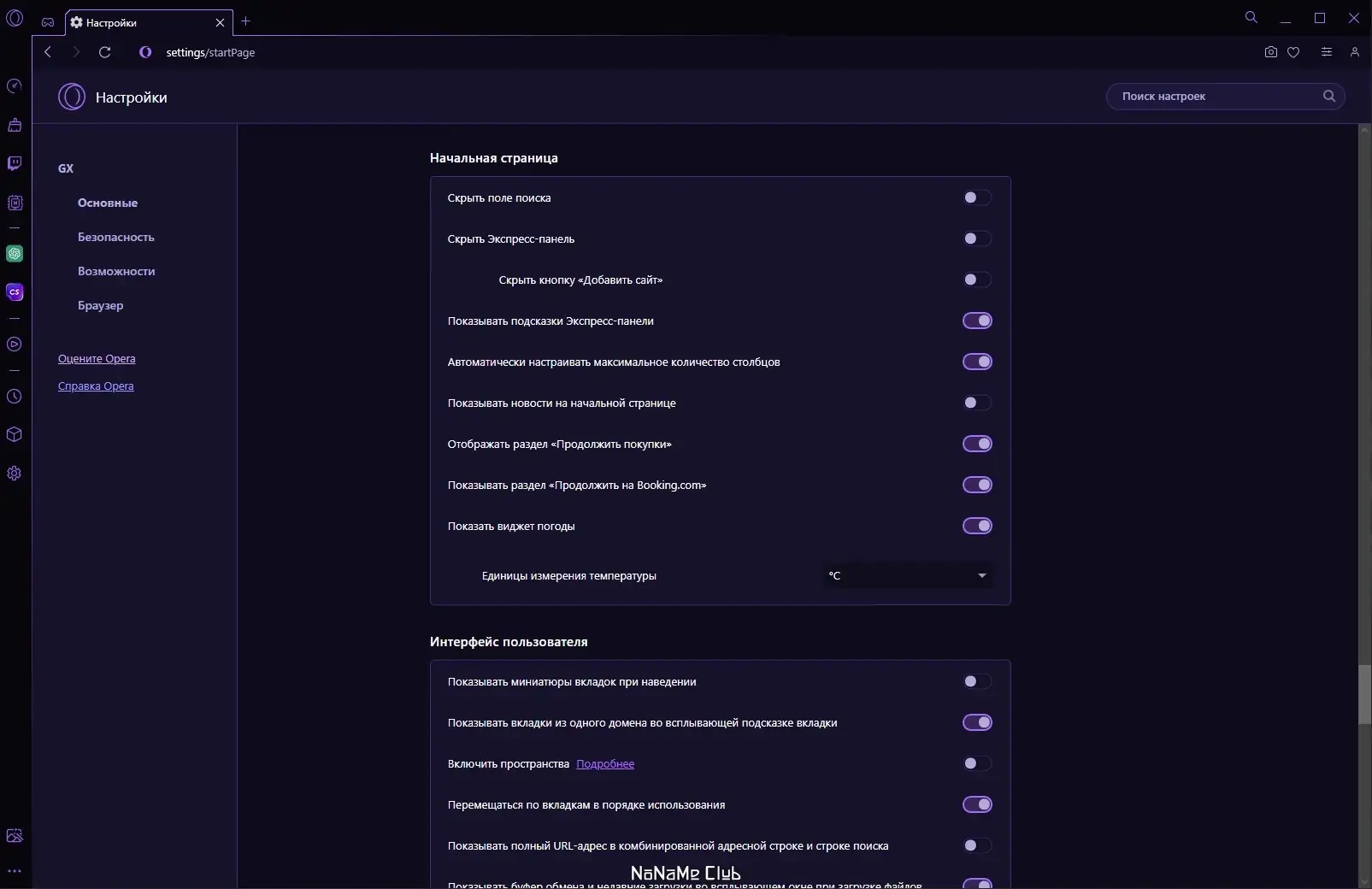Click 'Подробнее' link next to workspaces

[605, 763]
